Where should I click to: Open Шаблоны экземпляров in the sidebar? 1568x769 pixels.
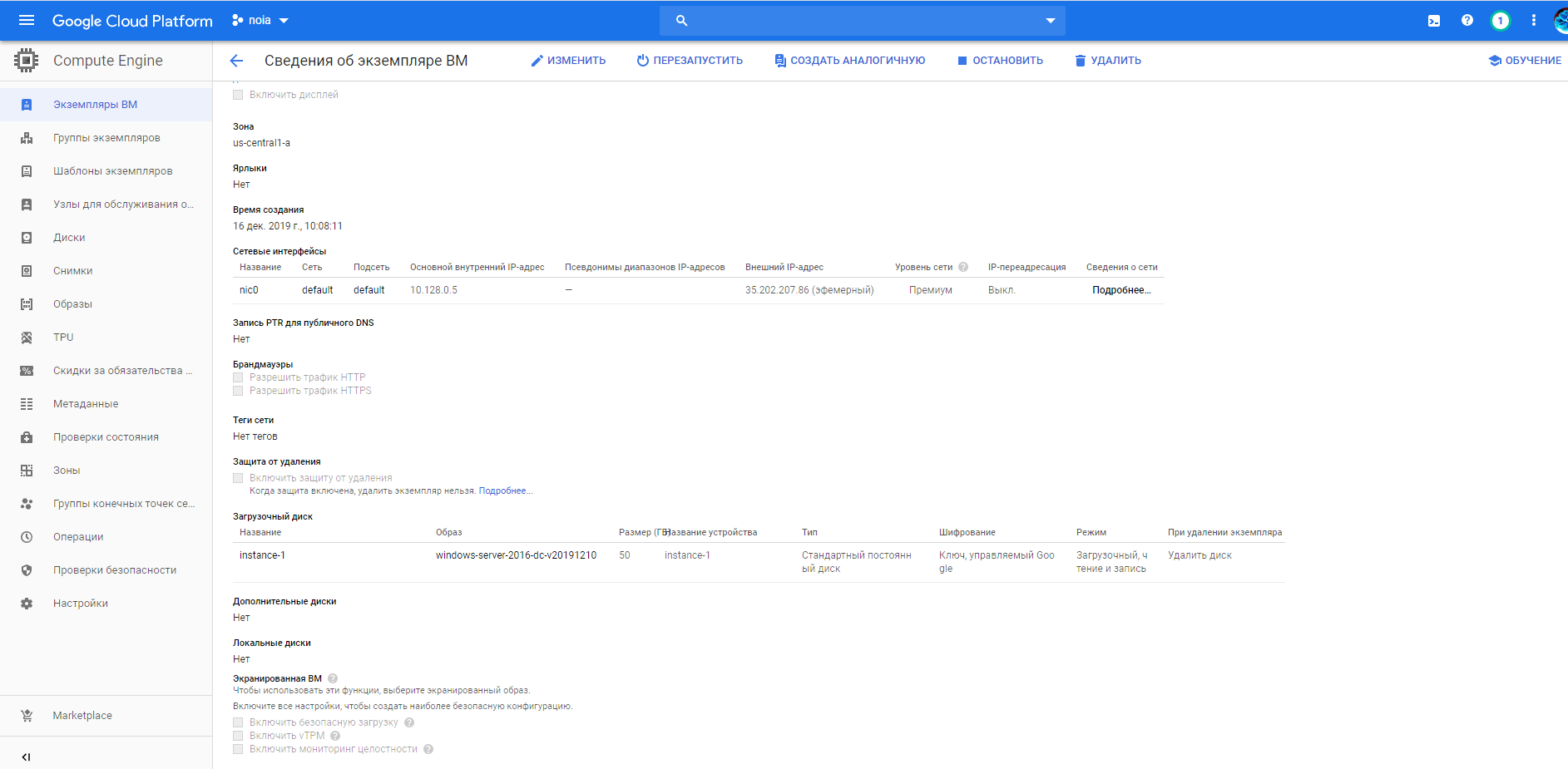pyautogui.click(x=106, y=171)
